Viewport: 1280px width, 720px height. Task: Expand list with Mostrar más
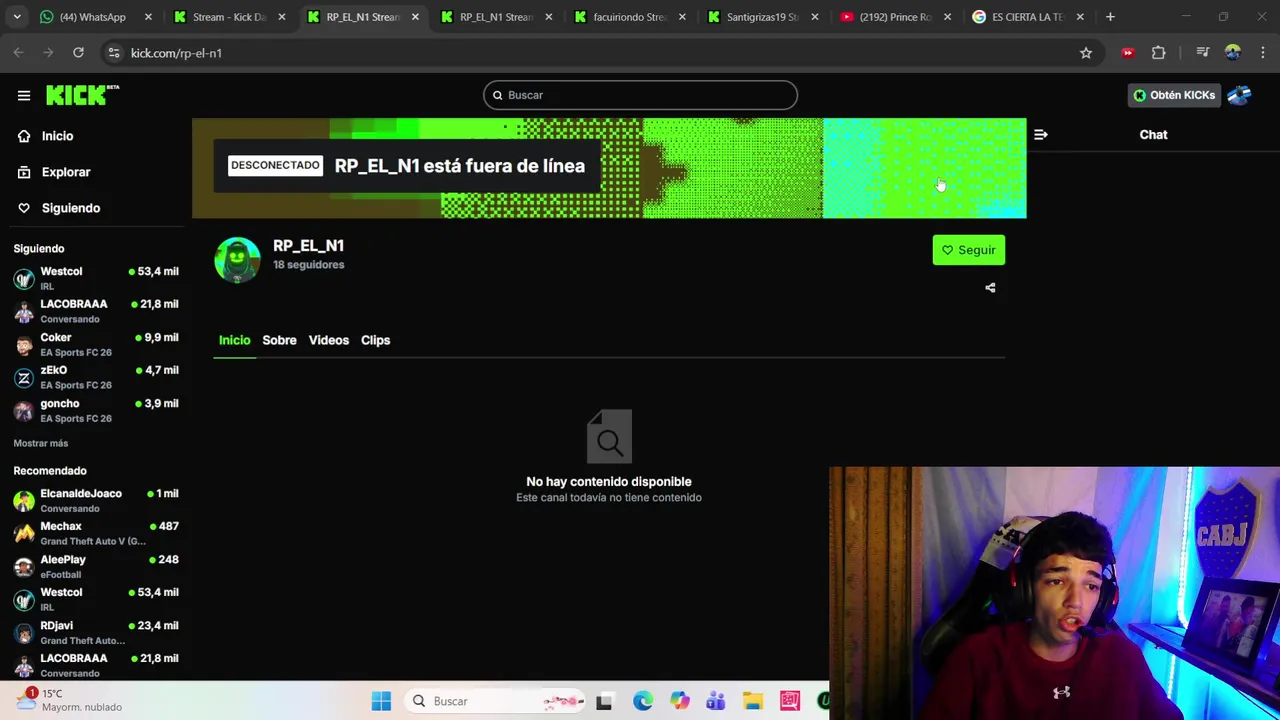[41, 443]
